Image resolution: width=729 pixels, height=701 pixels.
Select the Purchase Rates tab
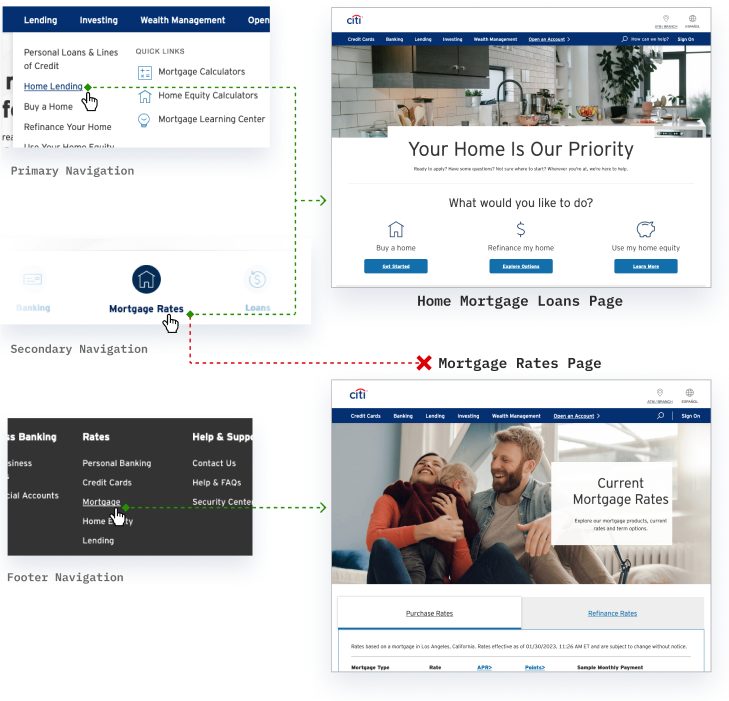pyautogui.click(x=429, y=613)
